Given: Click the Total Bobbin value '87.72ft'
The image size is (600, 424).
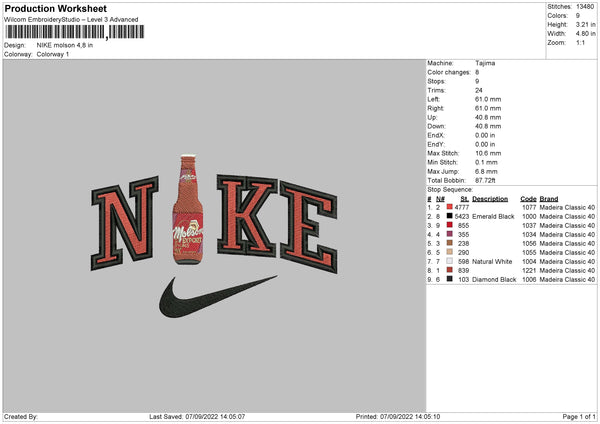Looking at the screenshot, I should click(x=485, y=181).
